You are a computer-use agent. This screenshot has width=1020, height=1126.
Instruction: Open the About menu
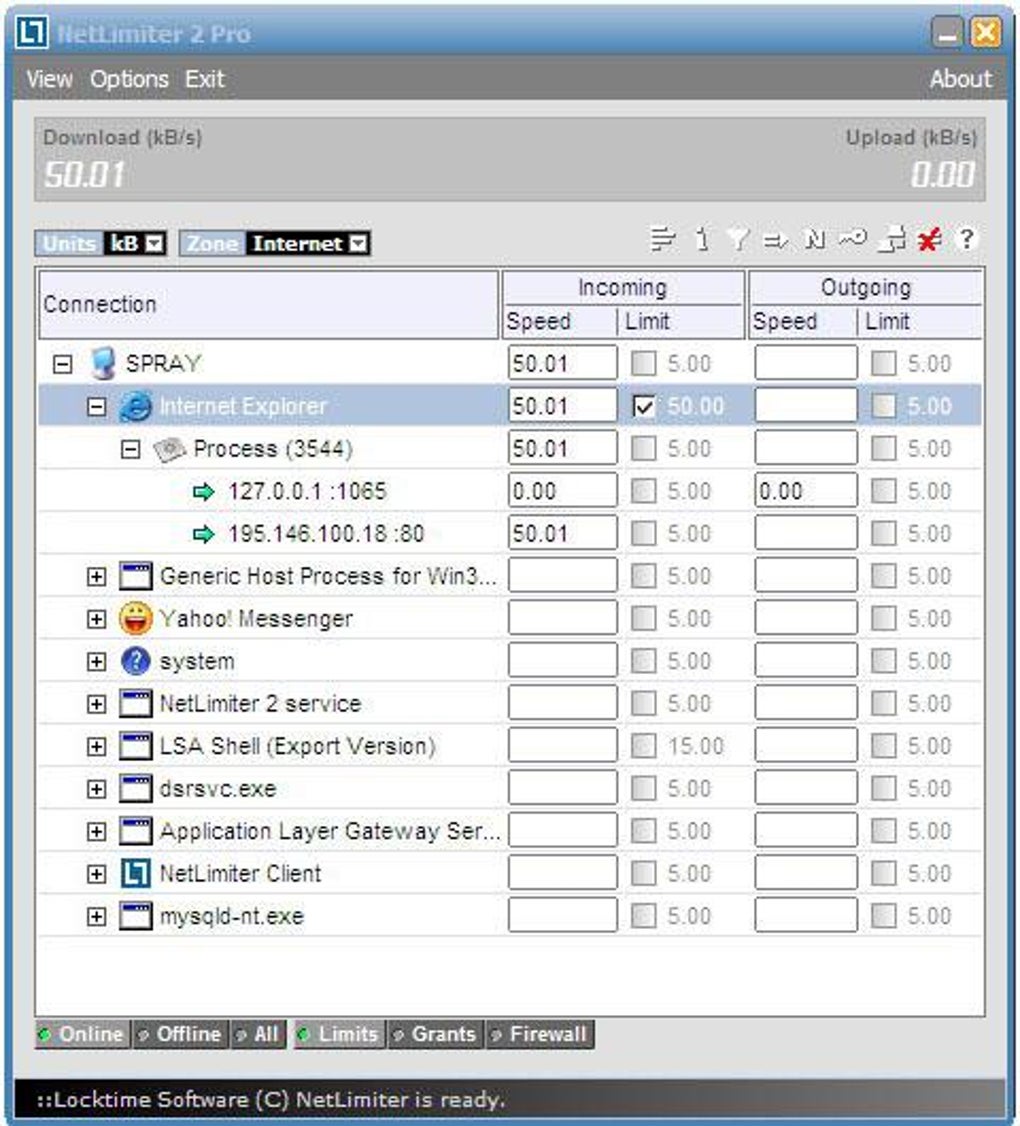click(x=960, y=78)
